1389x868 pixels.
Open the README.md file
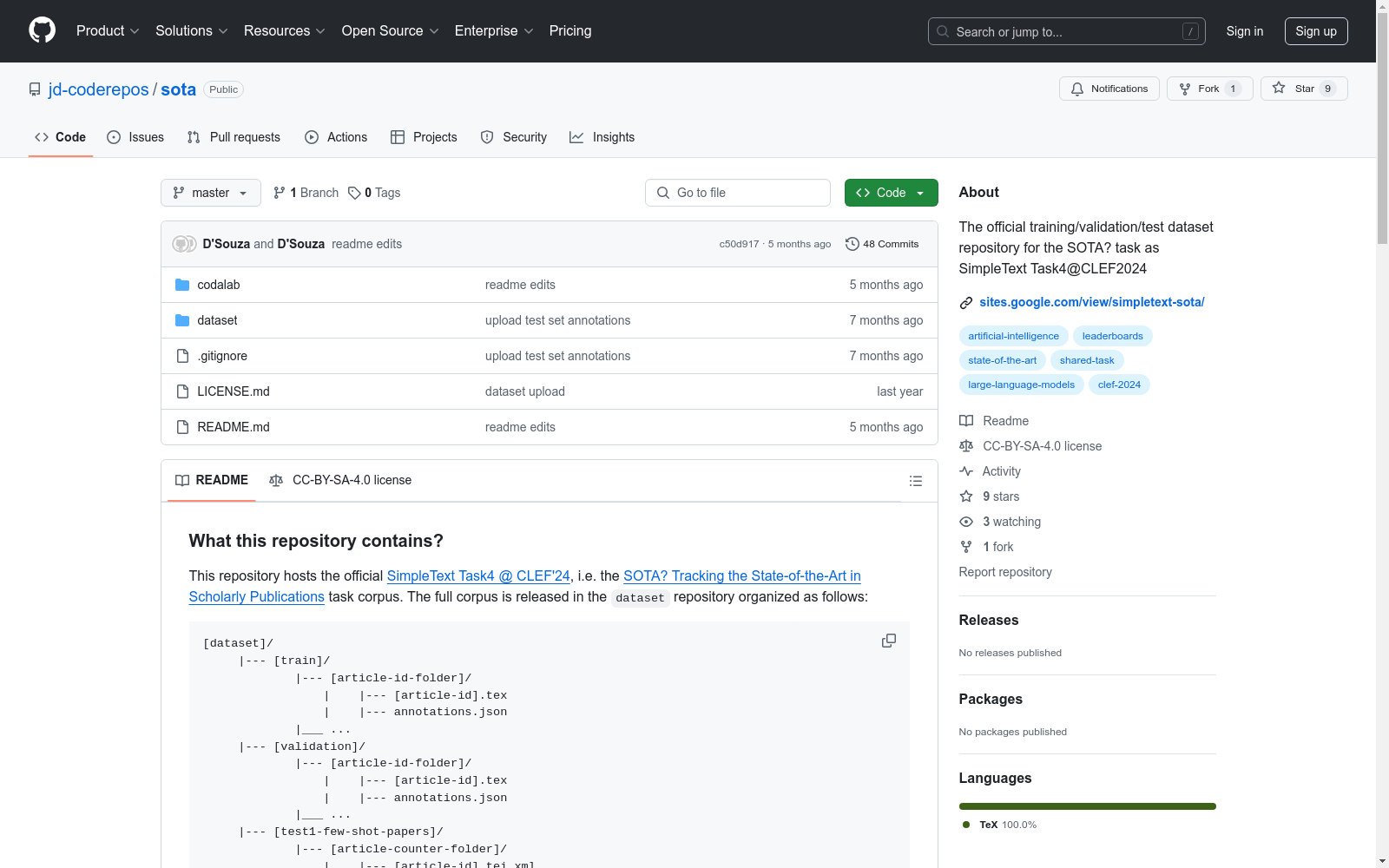point(234,427)
